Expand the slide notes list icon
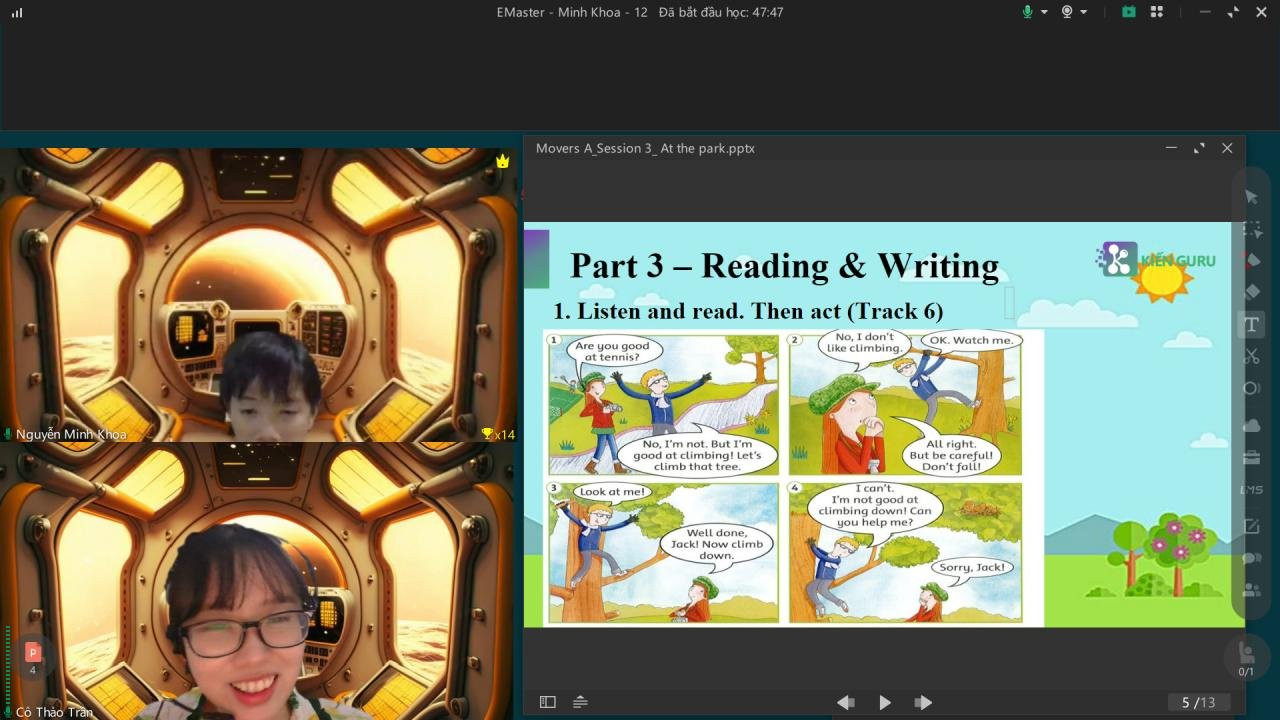The width and height of the screenshot is (1280, 720). tap(580, 702)
